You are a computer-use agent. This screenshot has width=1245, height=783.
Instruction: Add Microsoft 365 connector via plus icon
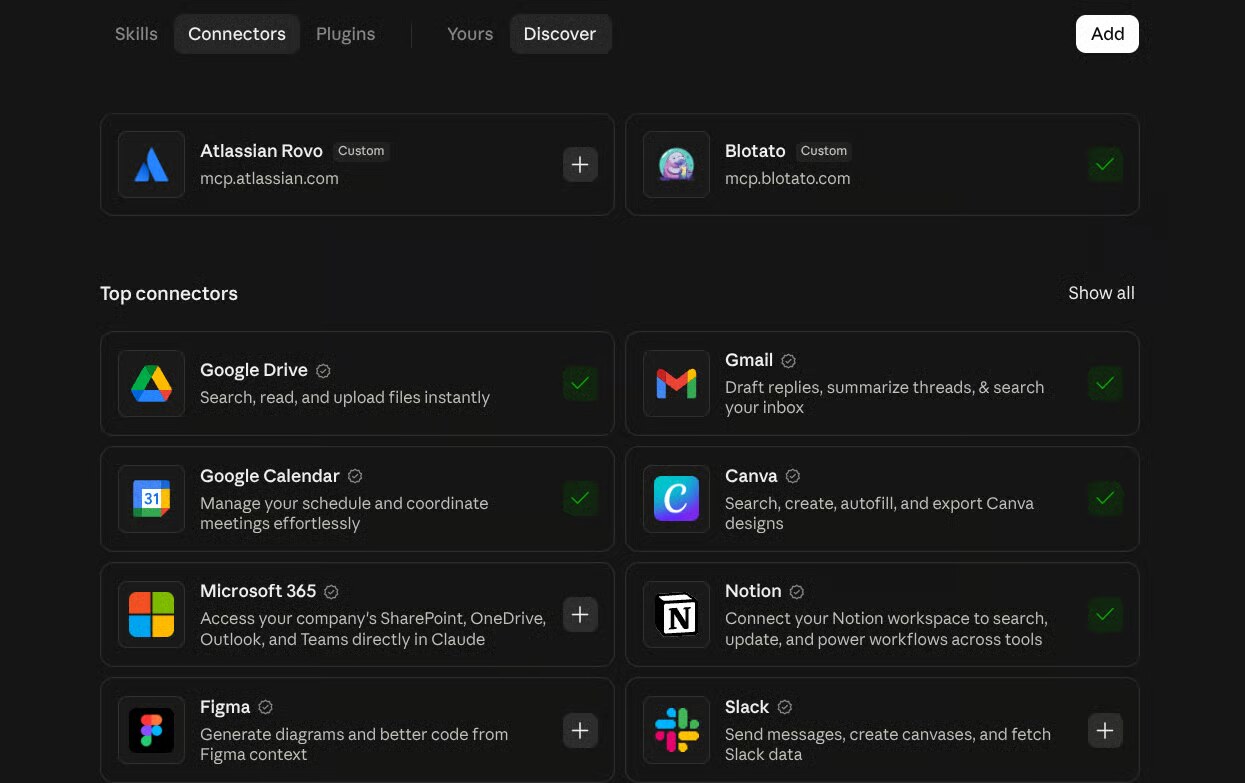[580, 614]
